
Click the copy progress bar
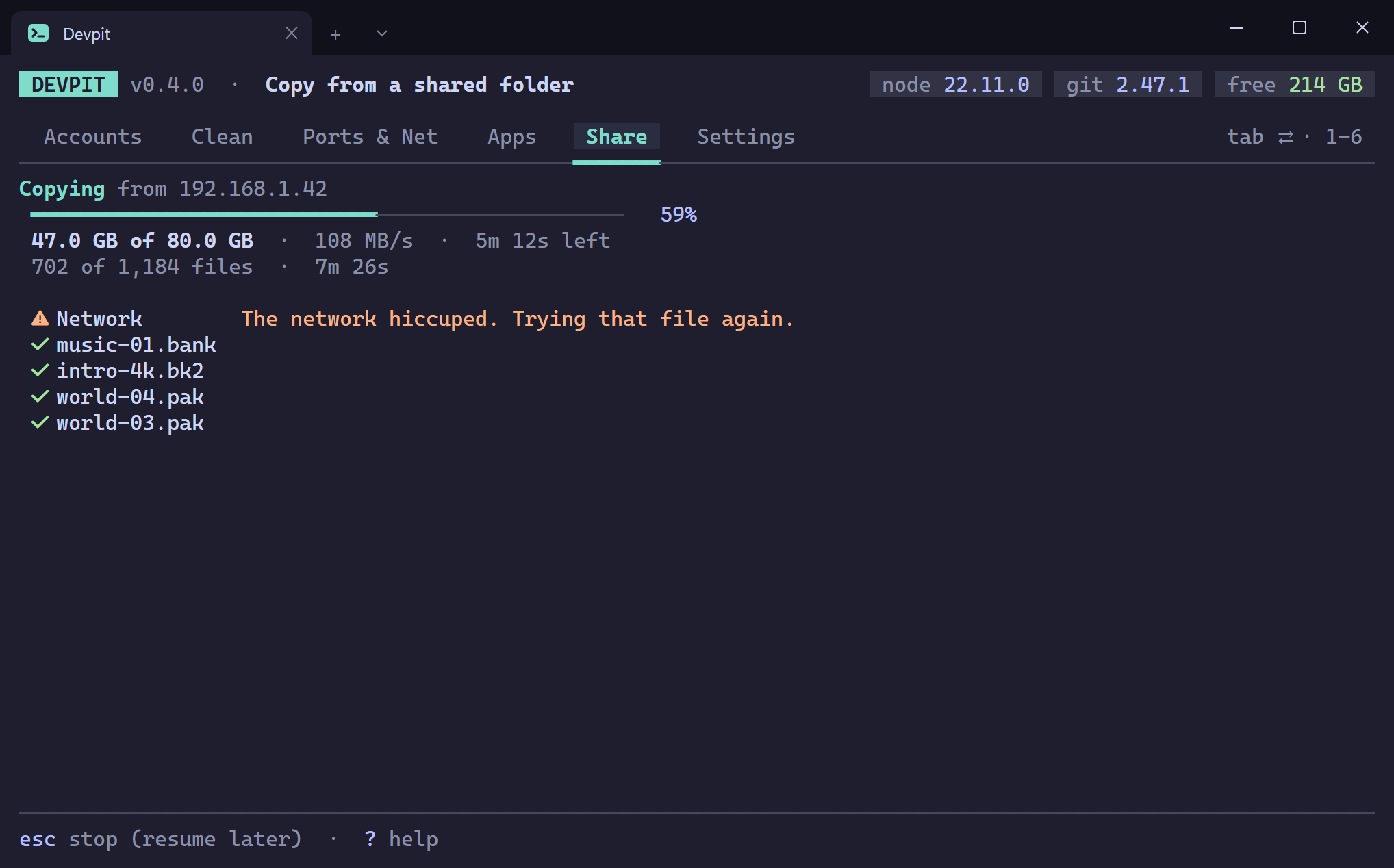[327, 214]
